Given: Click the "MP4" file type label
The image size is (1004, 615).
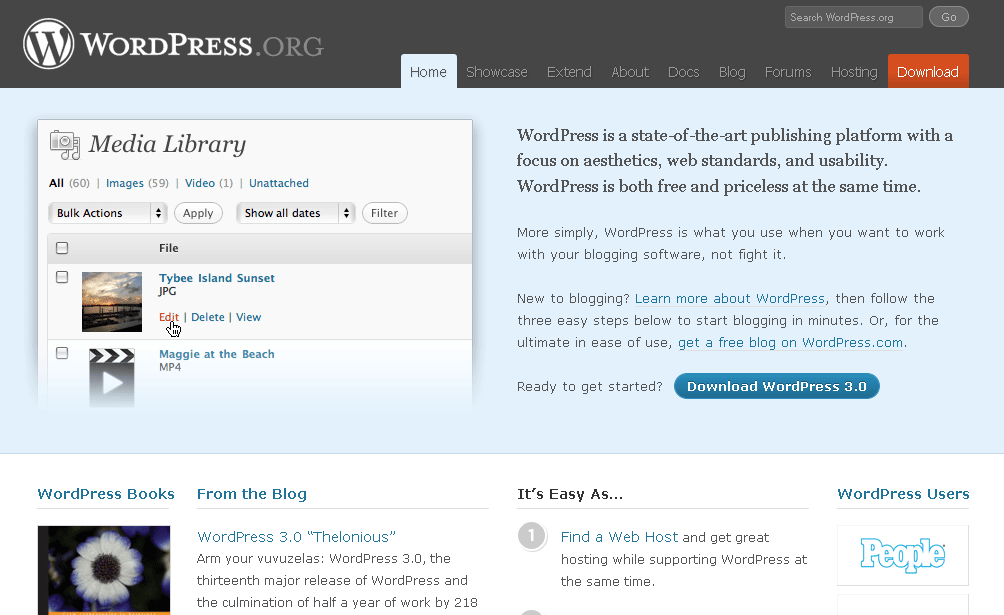Looking at the screenshot, I should (x=170, y=367).
